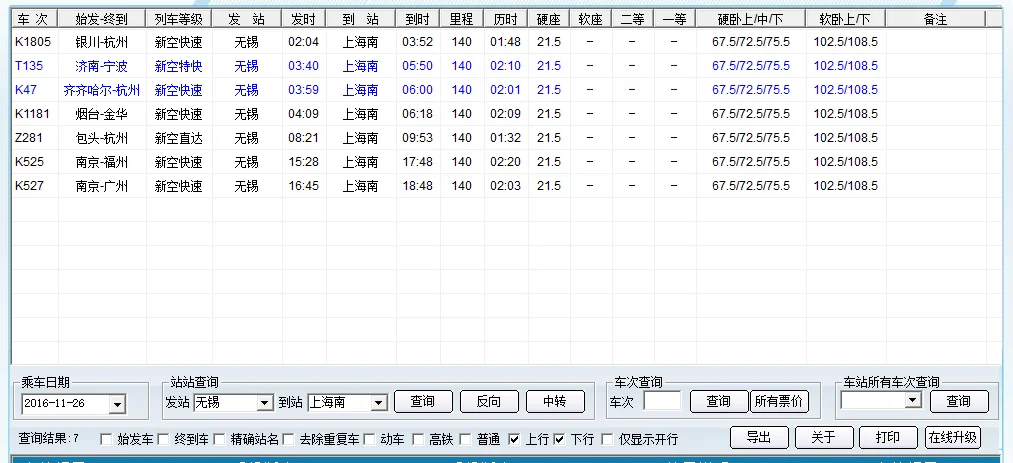
Task: Click the 查询 button in 车次查询
Action: 718,402
